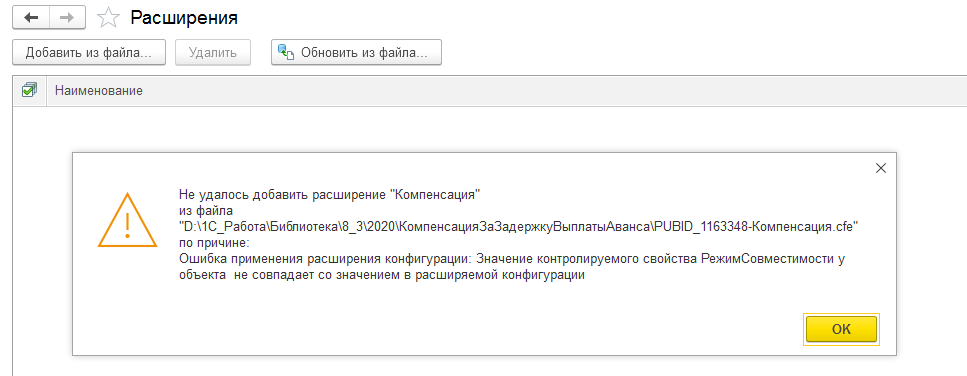Click the 'Удалить' button
Image resolution: width=967 pixels, height=376 pixels.
point(213,52)
